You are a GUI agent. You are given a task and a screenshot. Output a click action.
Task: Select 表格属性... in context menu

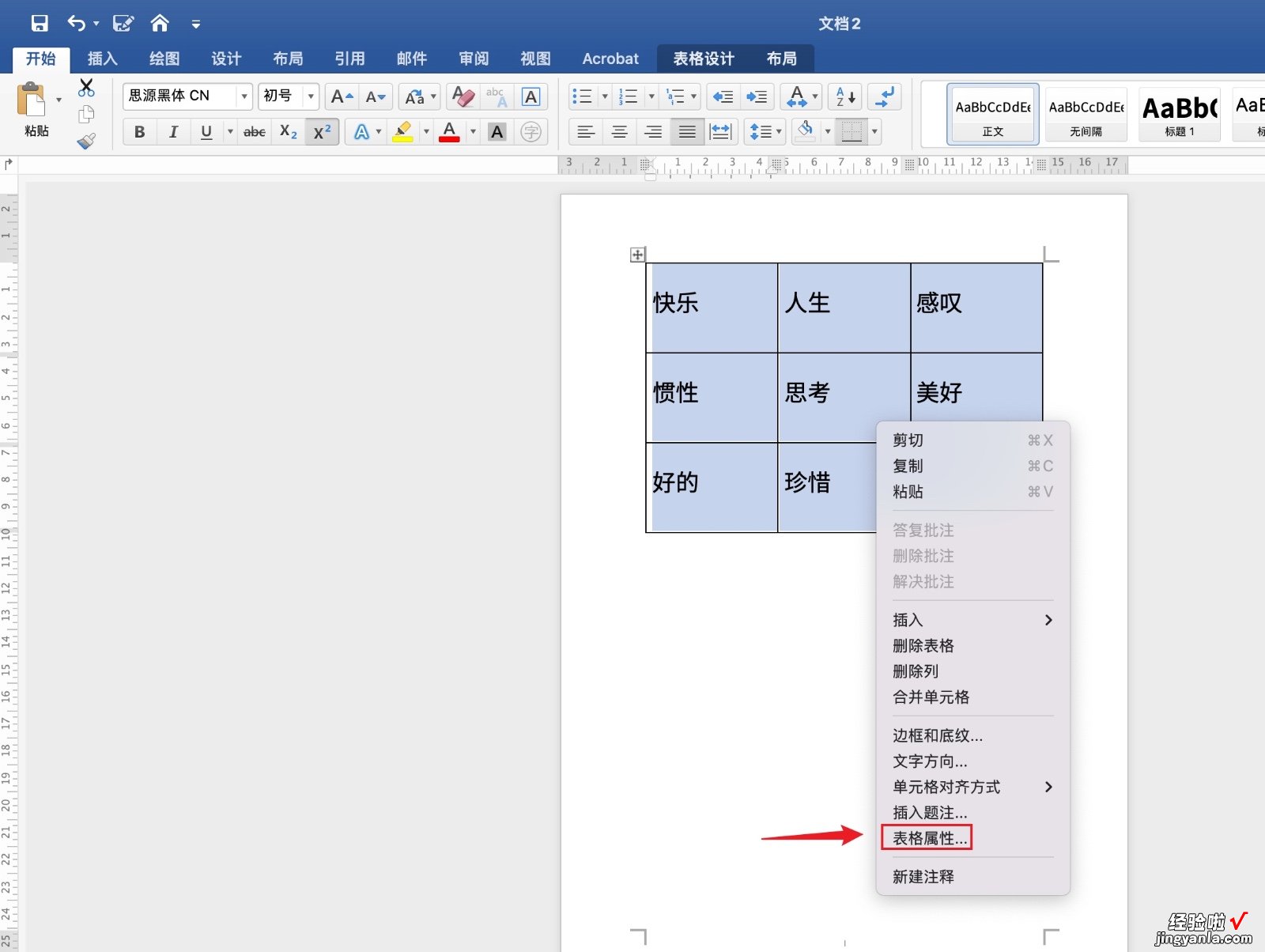[929, 838]
